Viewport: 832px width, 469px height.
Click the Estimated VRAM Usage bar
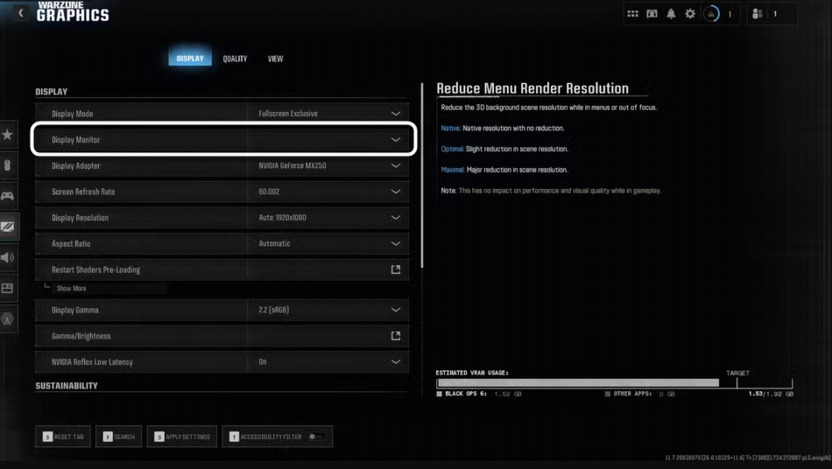tap(614, 383)
